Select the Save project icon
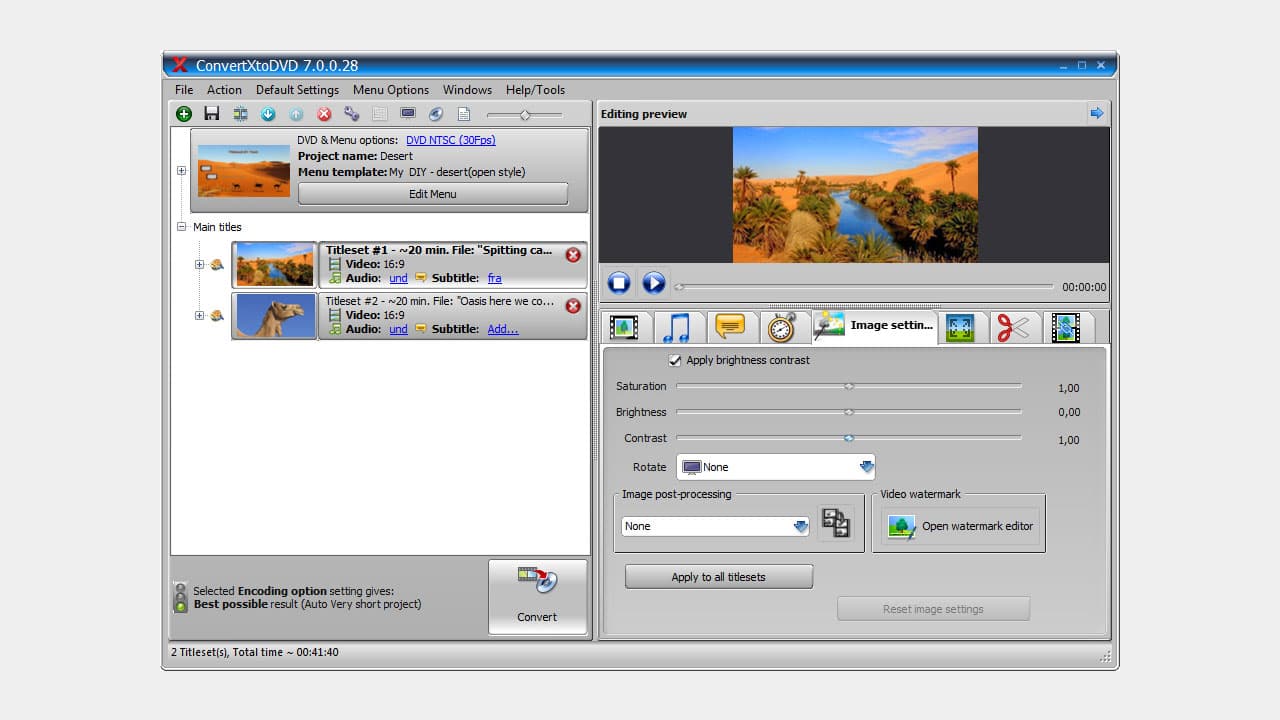Screen dimensions: 1280x720 pos(212,114)
